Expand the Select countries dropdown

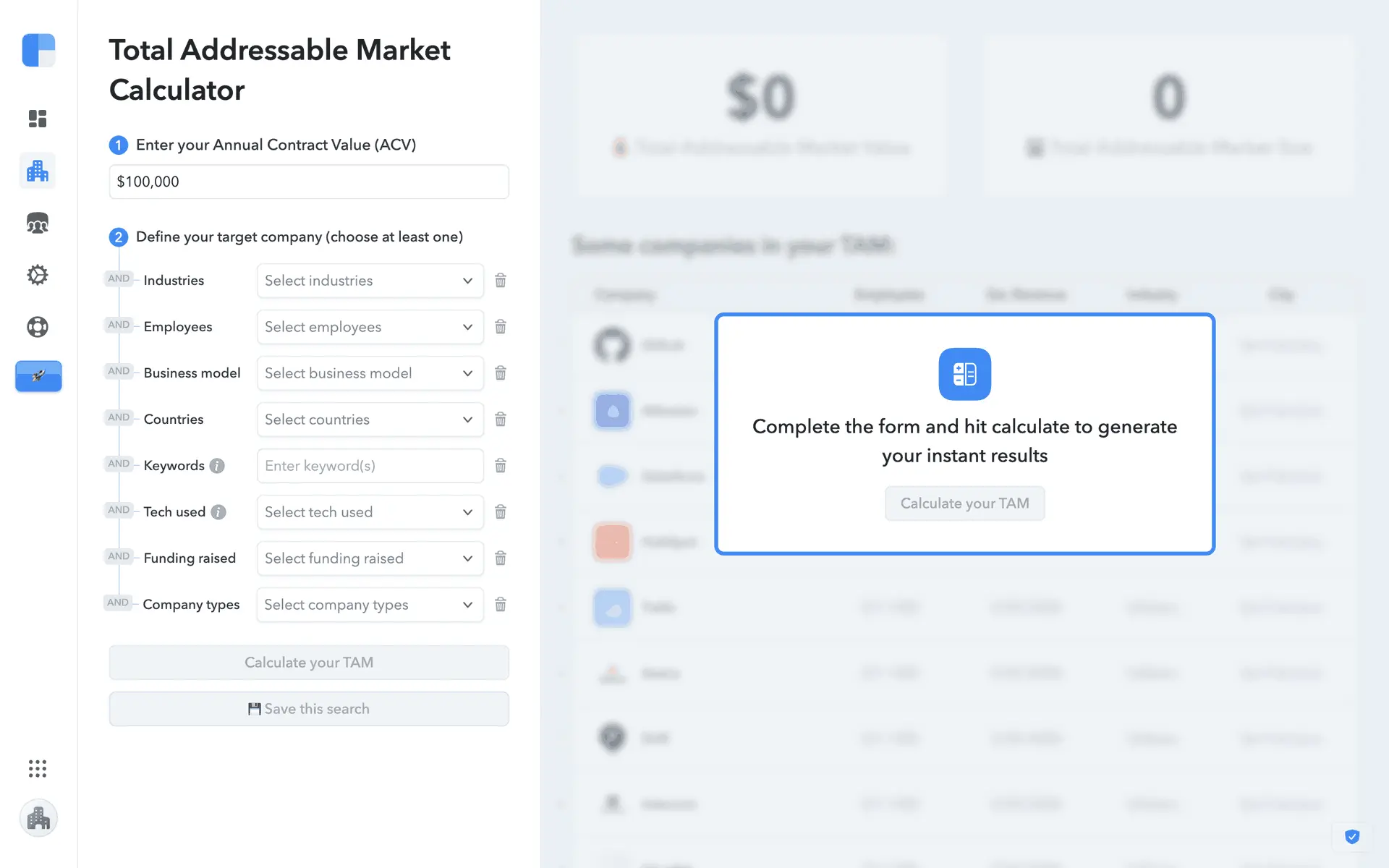[370, 420]
